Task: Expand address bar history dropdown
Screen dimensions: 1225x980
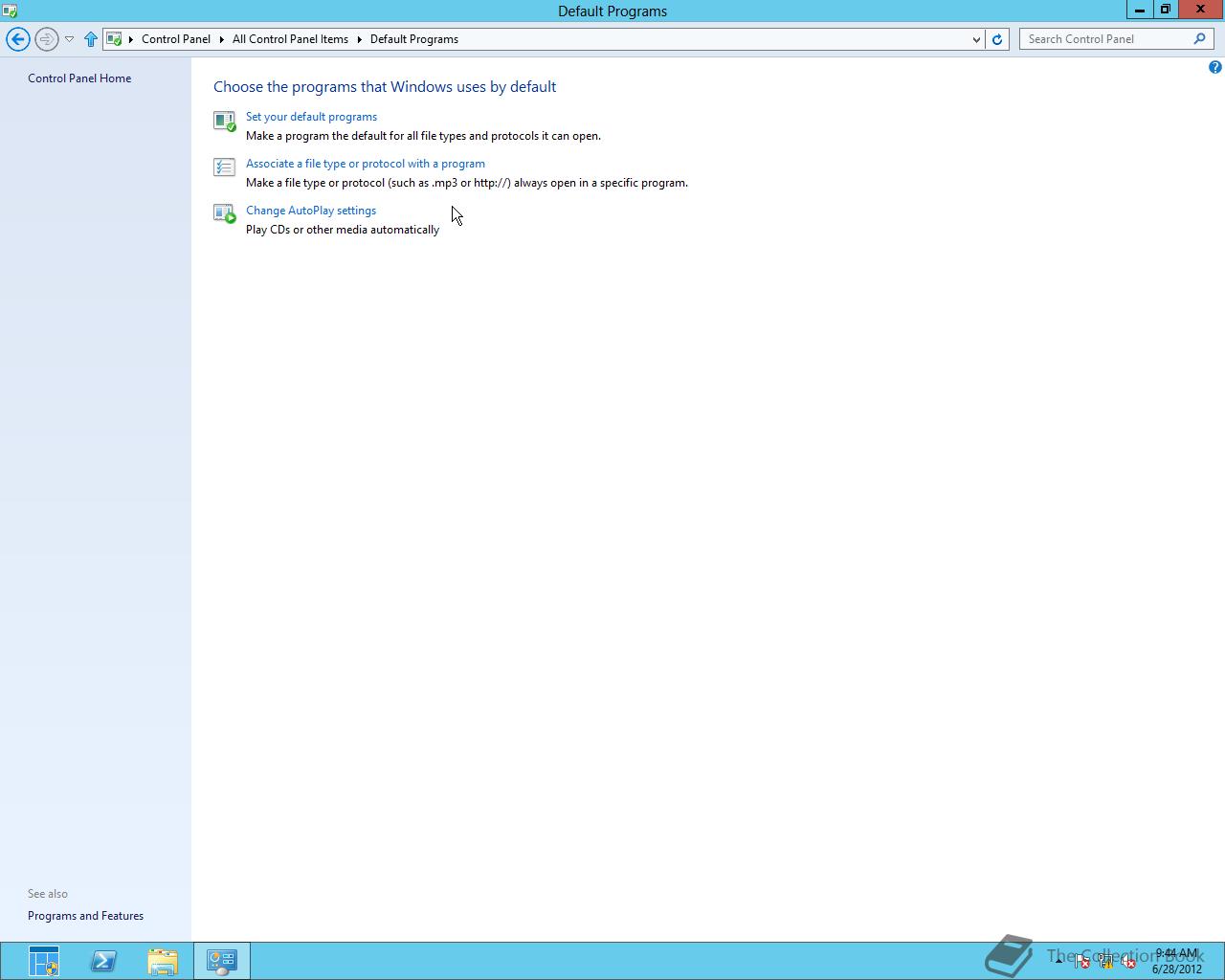Action: click(976, 39)
